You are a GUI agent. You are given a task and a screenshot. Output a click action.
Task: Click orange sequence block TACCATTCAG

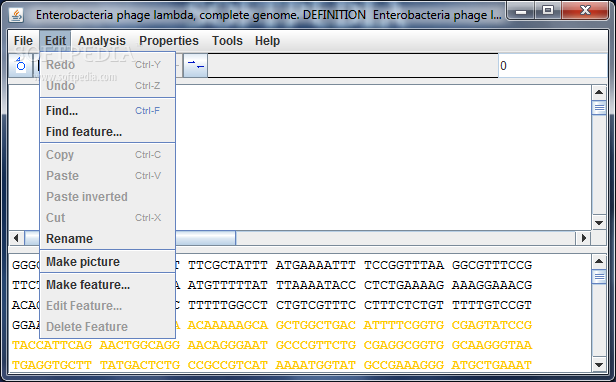pos(52,345)
